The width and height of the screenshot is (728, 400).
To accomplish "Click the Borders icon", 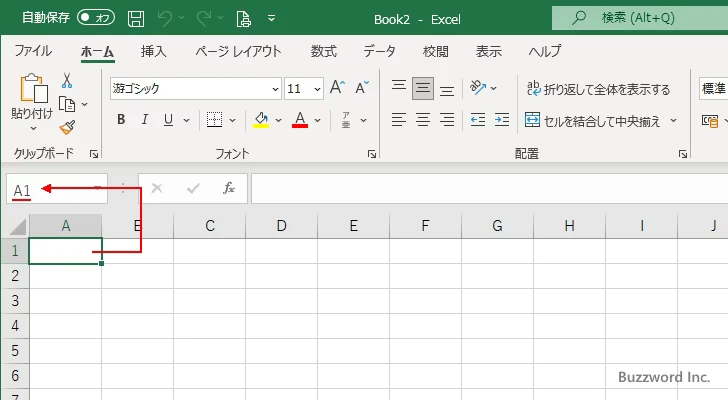I will (x=214, y=120).
